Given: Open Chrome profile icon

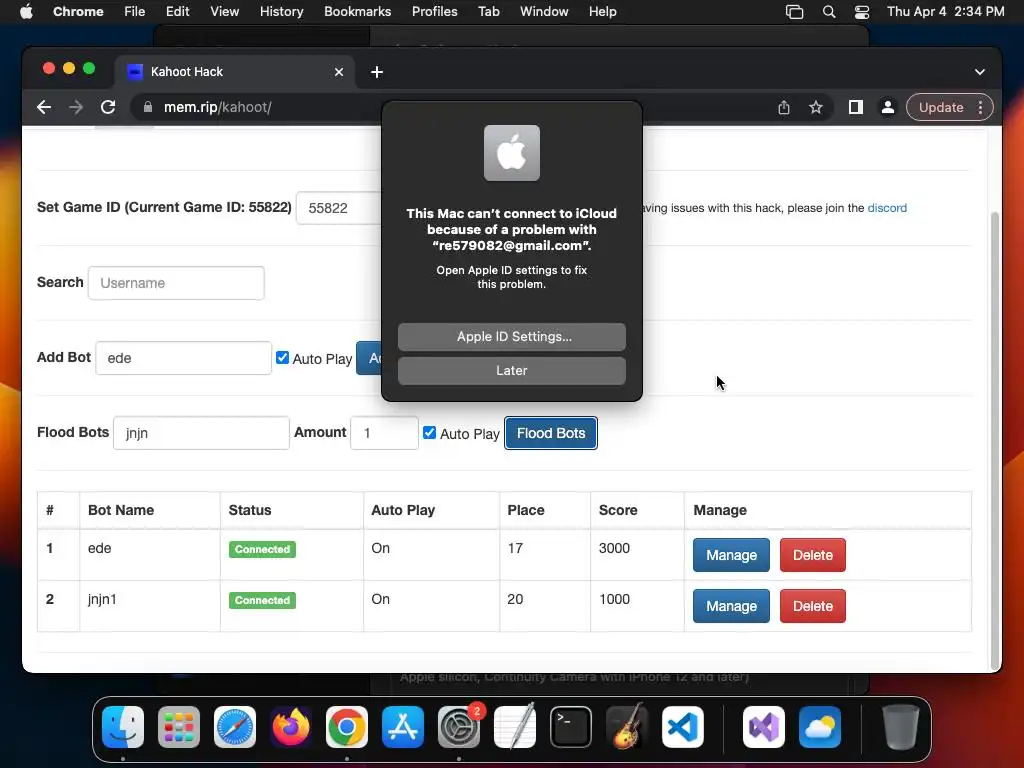Looking at the screenshot, I should point(888,107).
